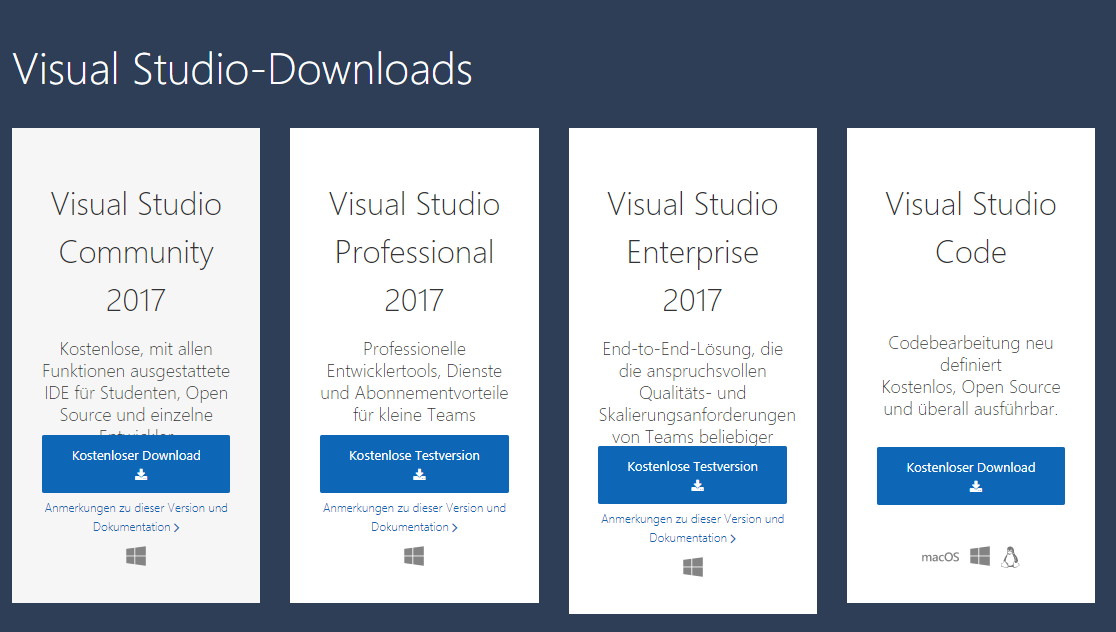Click the 'Kostenlose, mit allen Funktionen' description

pyautogui.click(x=136, y=386)
